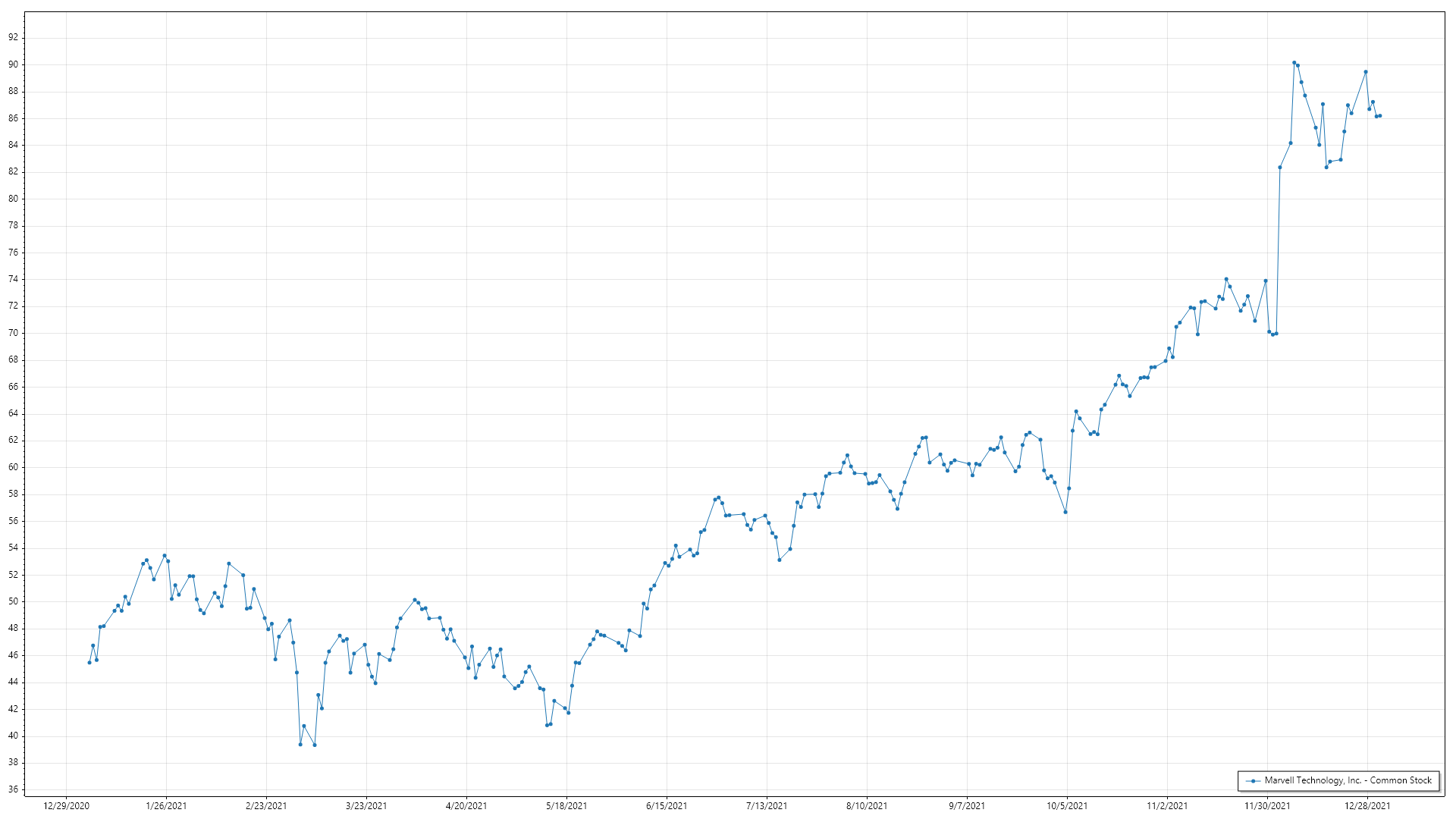Click the 92 label on the y-axis
This screenshot has width=1456, height=819.
(x=14, y=37)
